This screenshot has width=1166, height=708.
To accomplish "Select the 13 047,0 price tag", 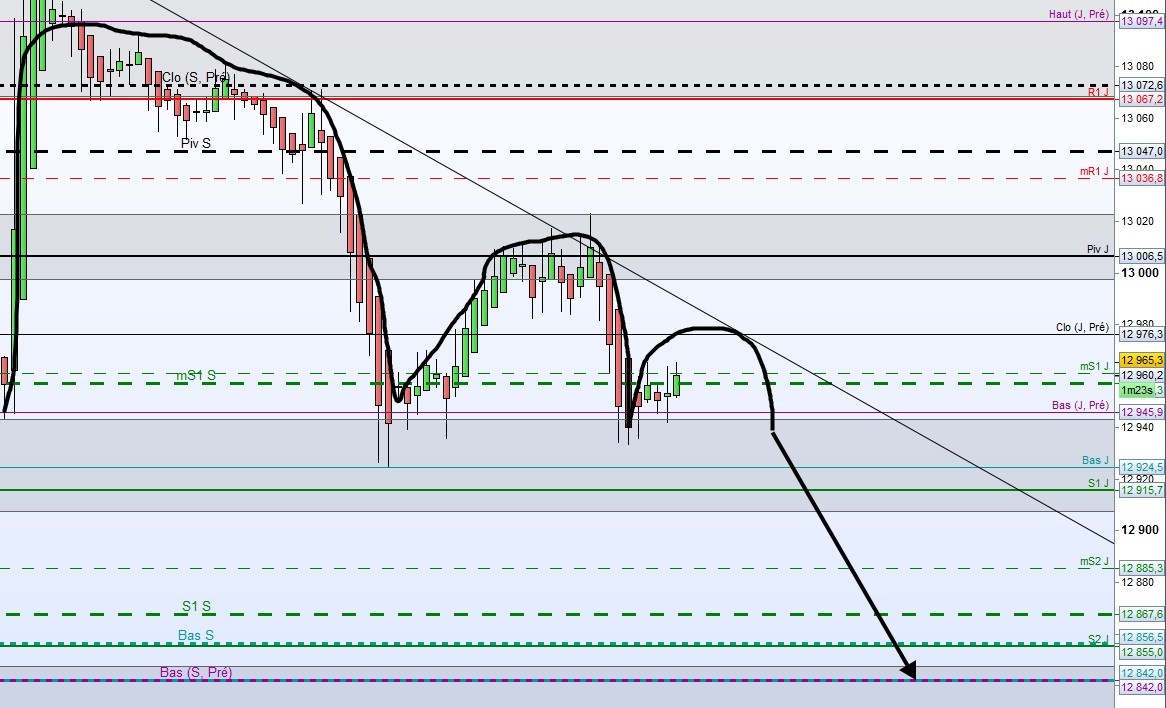I will click(1141, 151).
